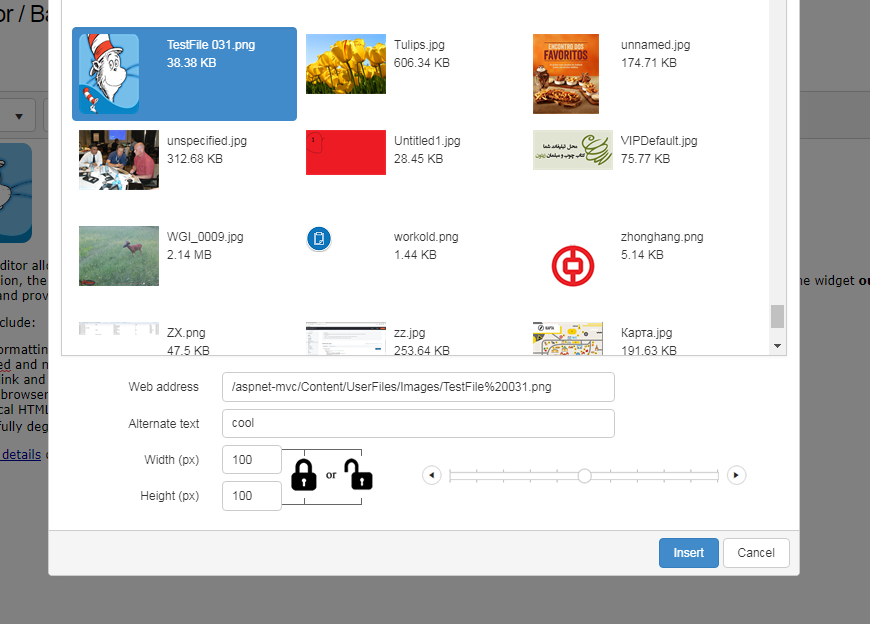The height and width of the screenshot is (624, 870).
Task: Click the Height (px) input field
Action: click(x=252, y=496)
